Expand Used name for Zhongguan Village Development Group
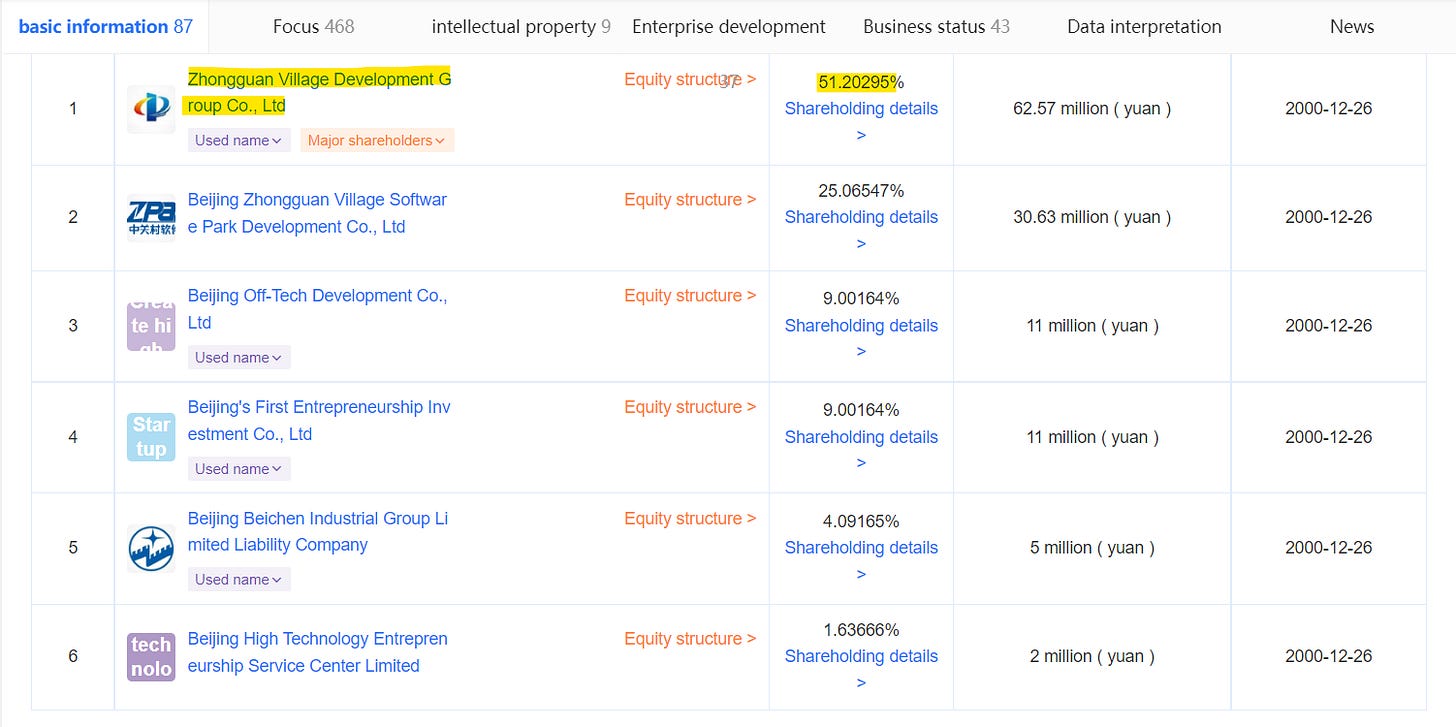Image resolution: width=1456 pixels, height=727 pixels. coord(239,141)
